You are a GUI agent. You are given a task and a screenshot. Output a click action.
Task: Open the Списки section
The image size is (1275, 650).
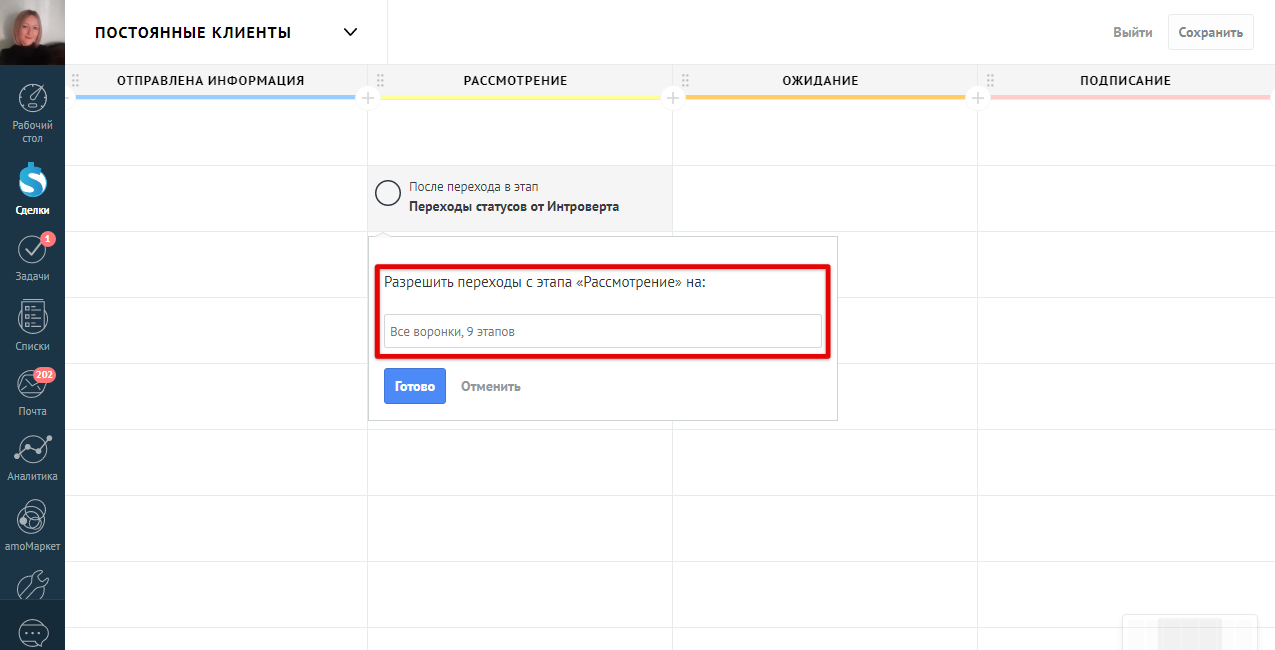point(32,326)
